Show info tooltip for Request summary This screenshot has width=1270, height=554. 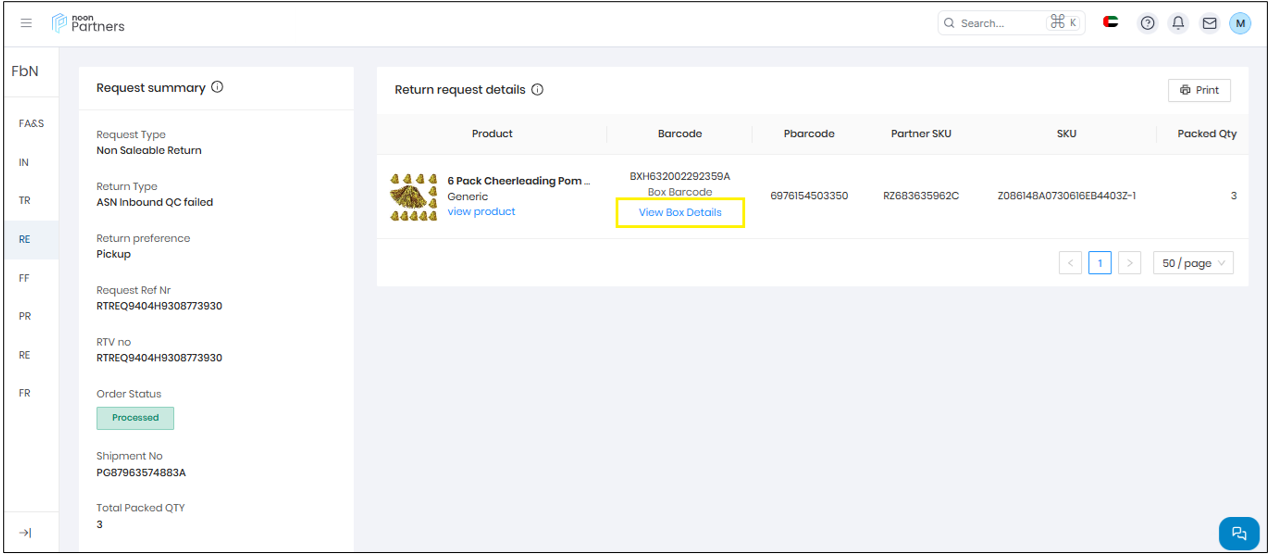pyautogui.click(x=218, y=87)
